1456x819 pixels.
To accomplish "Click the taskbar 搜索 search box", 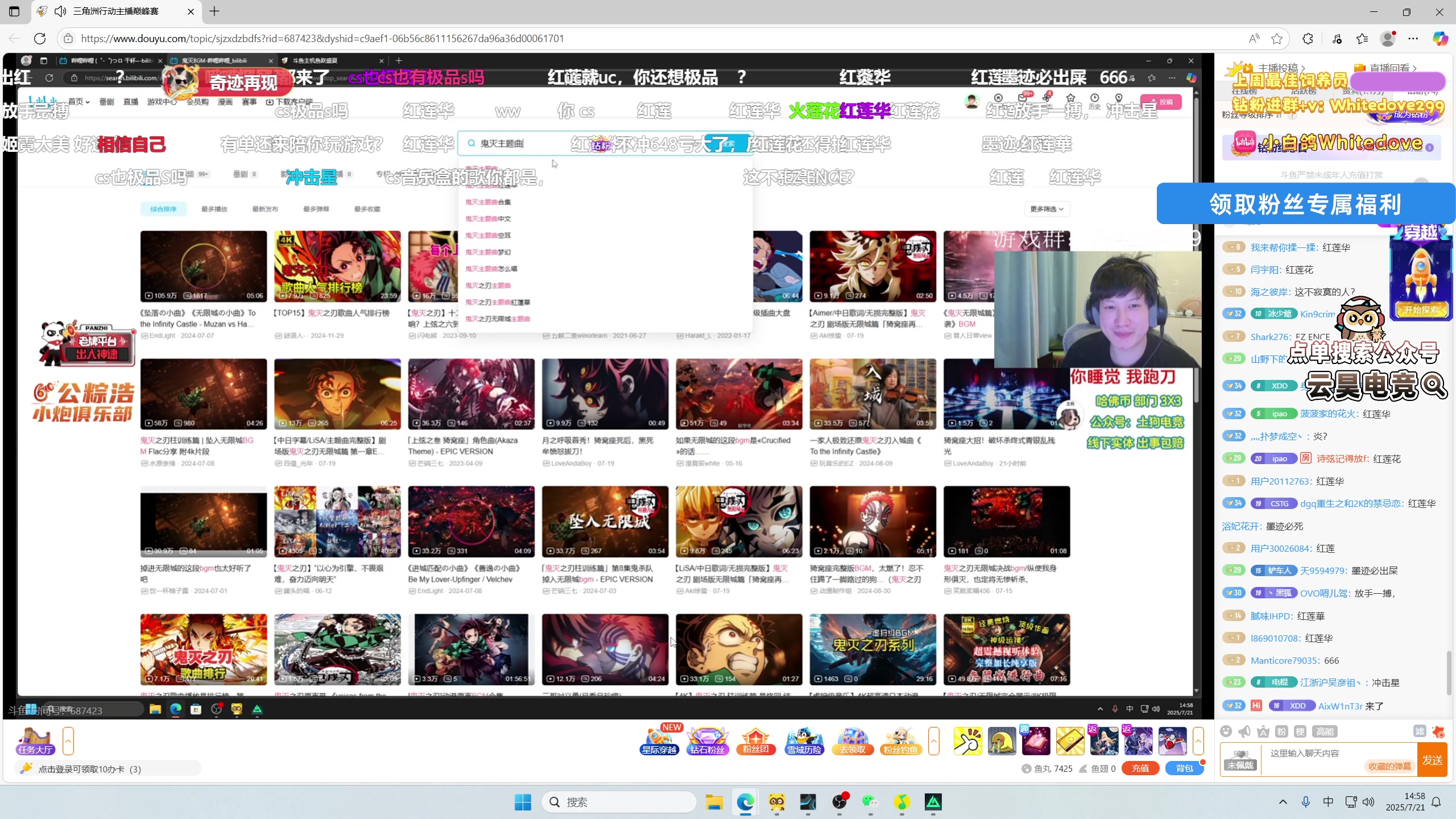I will [619, 802].
